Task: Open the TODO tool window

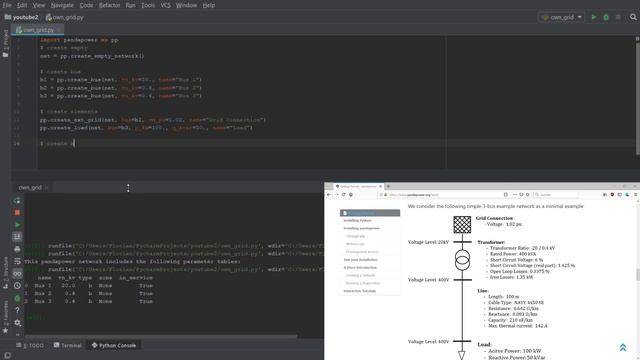Action: (30, 345)
